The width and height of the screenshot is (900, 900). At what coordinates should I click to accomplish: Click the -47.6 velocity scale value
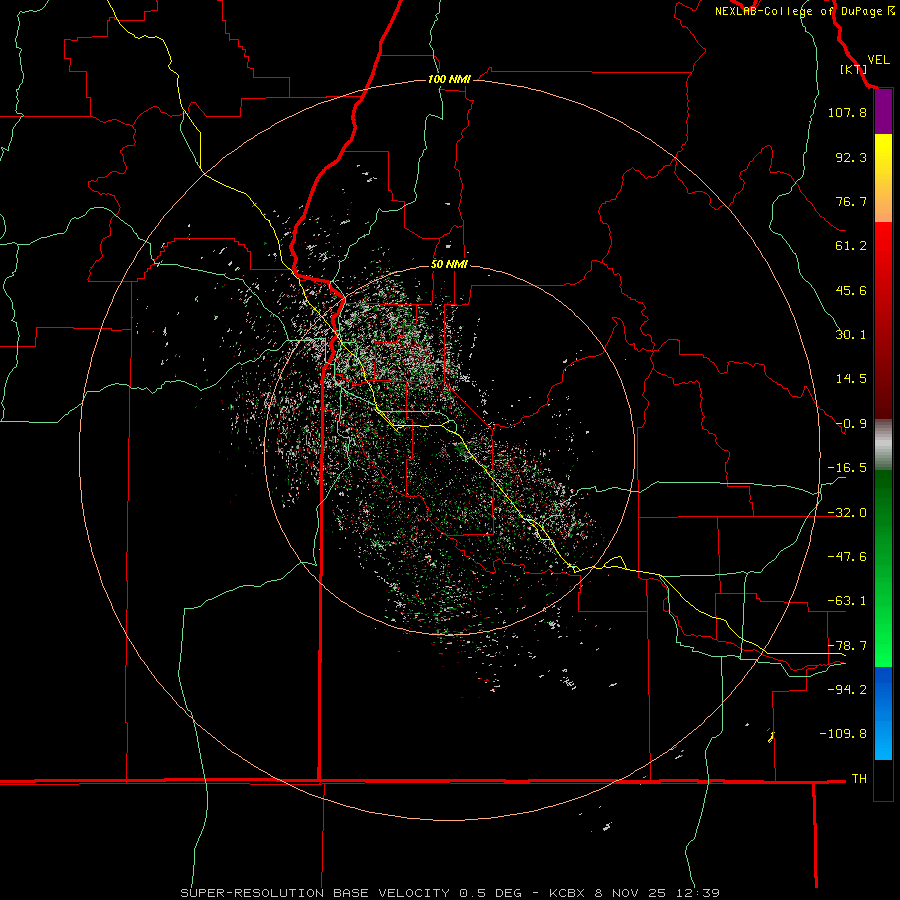[x=847, y=557]
